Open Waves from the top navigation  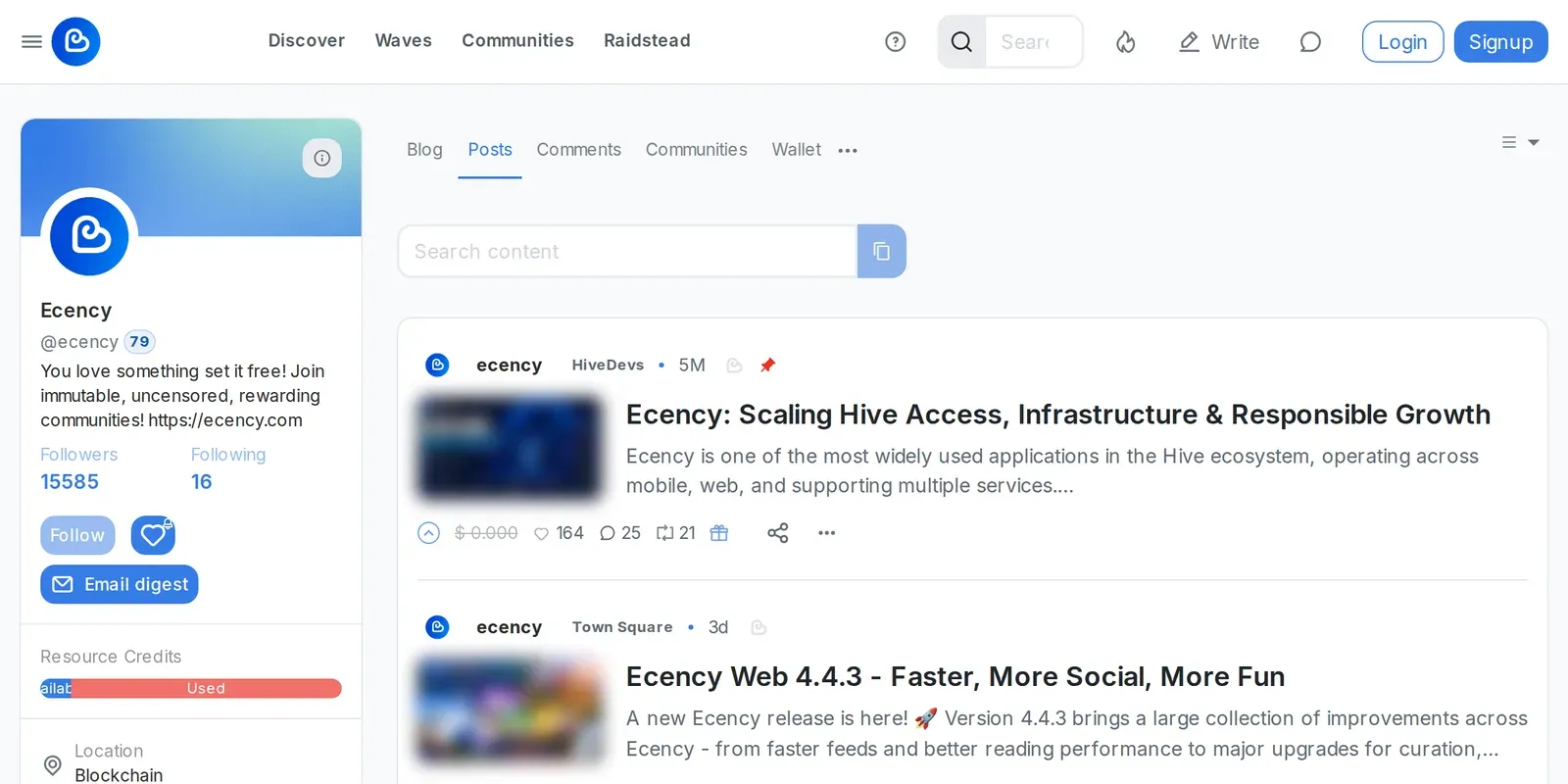(x=404, y=41)
